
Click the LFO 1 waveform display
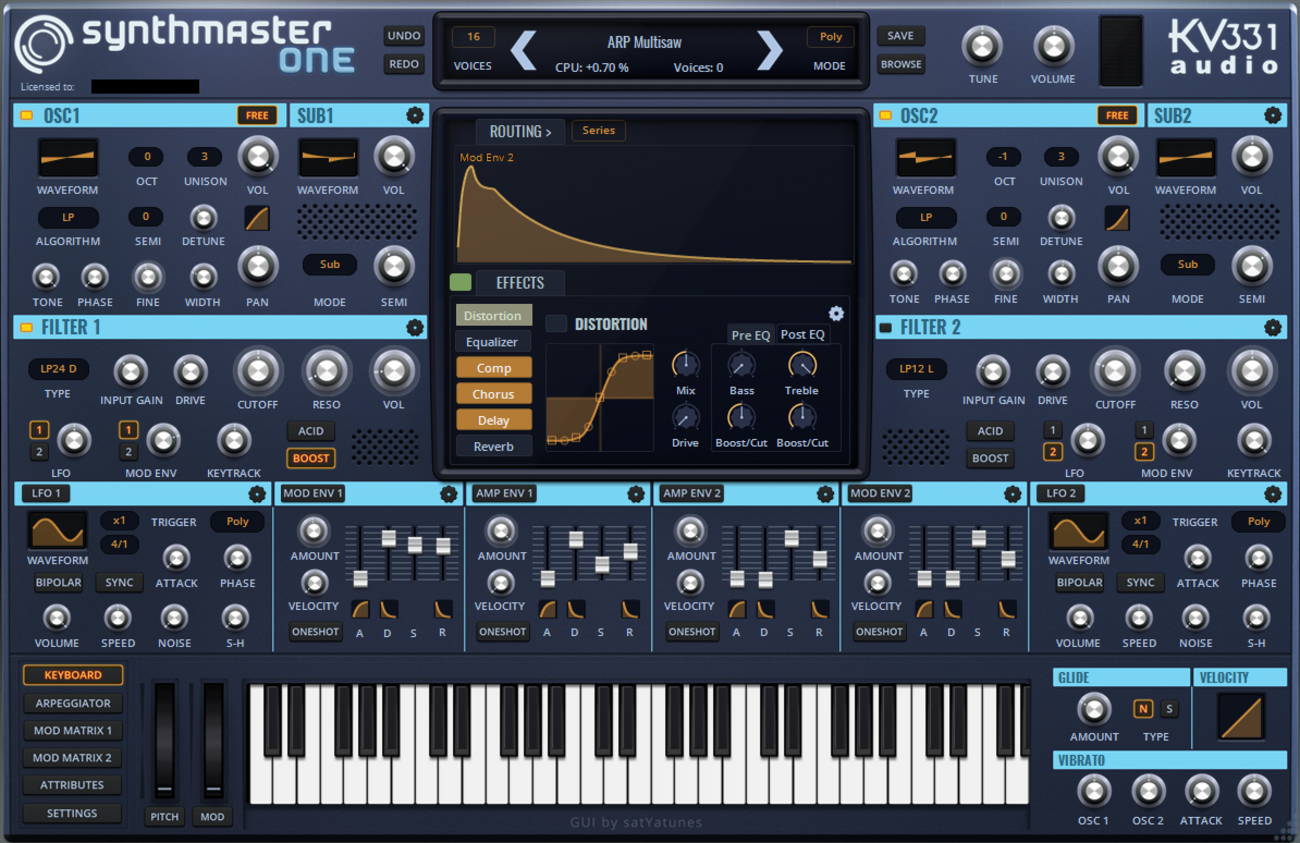(x=57, y=531)
